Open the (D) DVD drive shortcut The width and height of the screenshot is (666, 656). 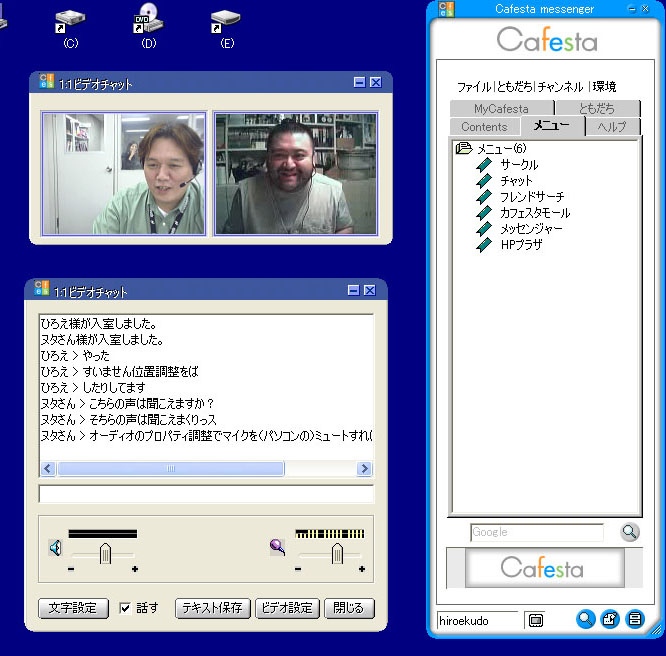pos(148,26)
